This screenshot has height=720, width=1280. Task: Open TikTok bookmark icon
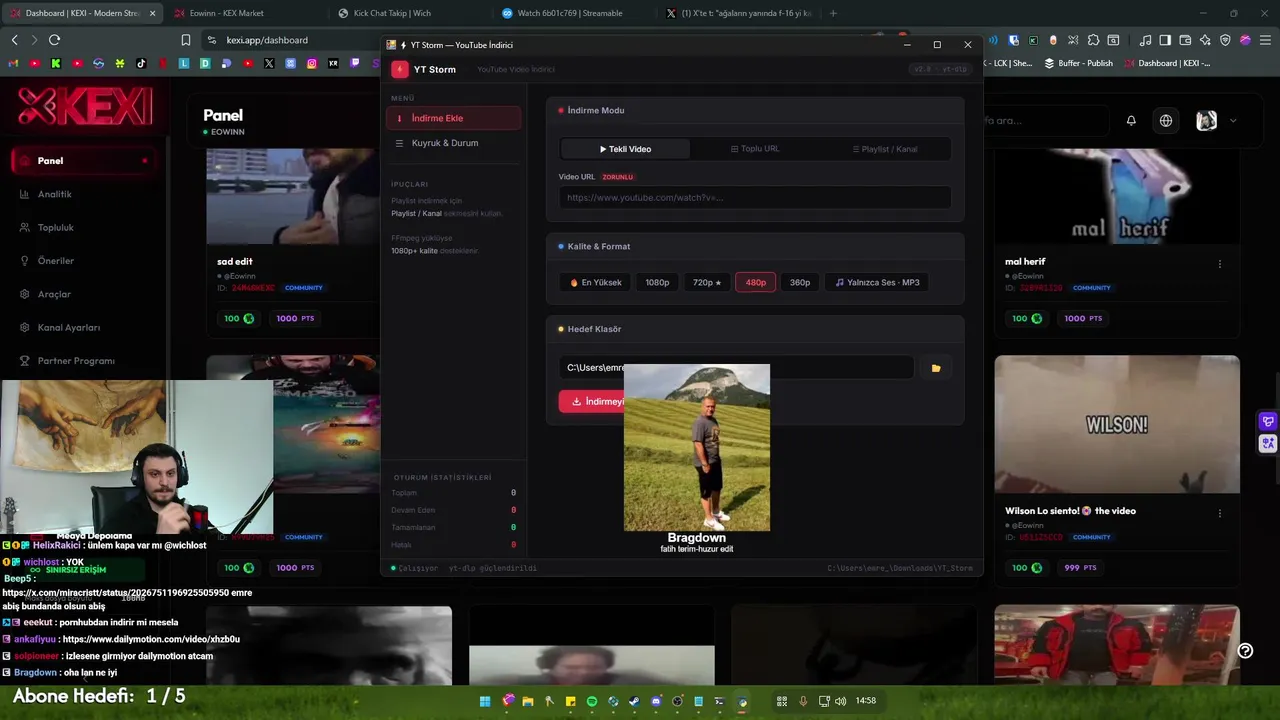pos(141,63)
